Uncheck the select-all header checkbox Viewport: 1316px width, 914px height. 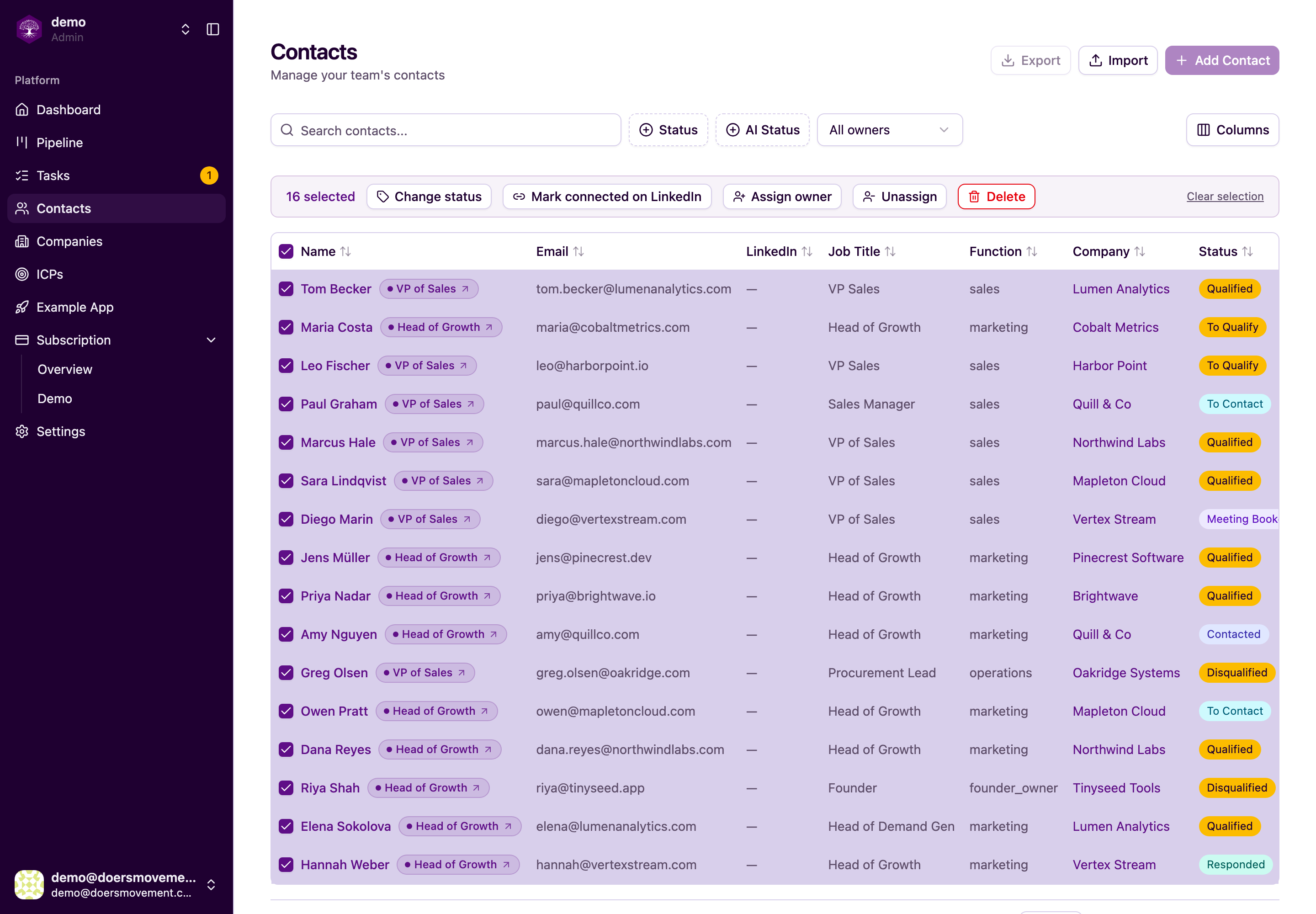click(x=286, y=251)
